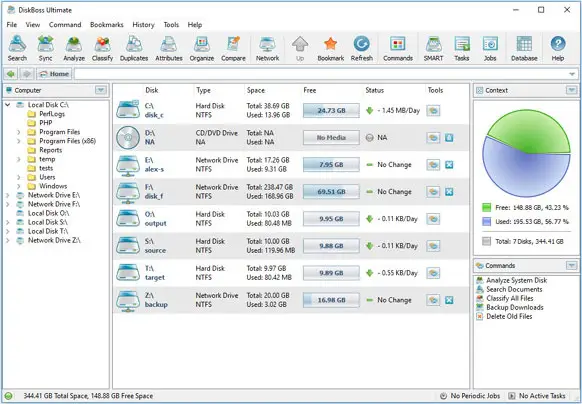Click the Organize toolbar icon
Viewport: 582px width, 404px height.
(202, 49)
